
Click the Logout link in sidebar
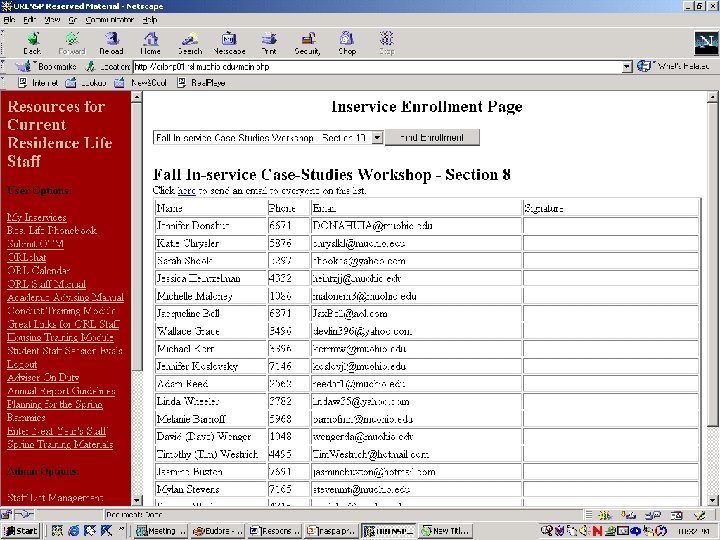click(x=22, y=365)
